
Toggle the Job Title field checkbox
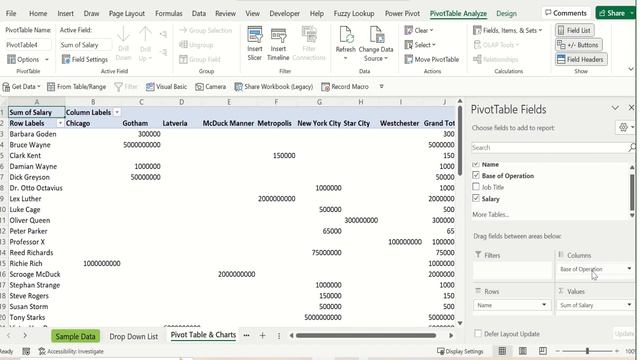tap(476, 187)
